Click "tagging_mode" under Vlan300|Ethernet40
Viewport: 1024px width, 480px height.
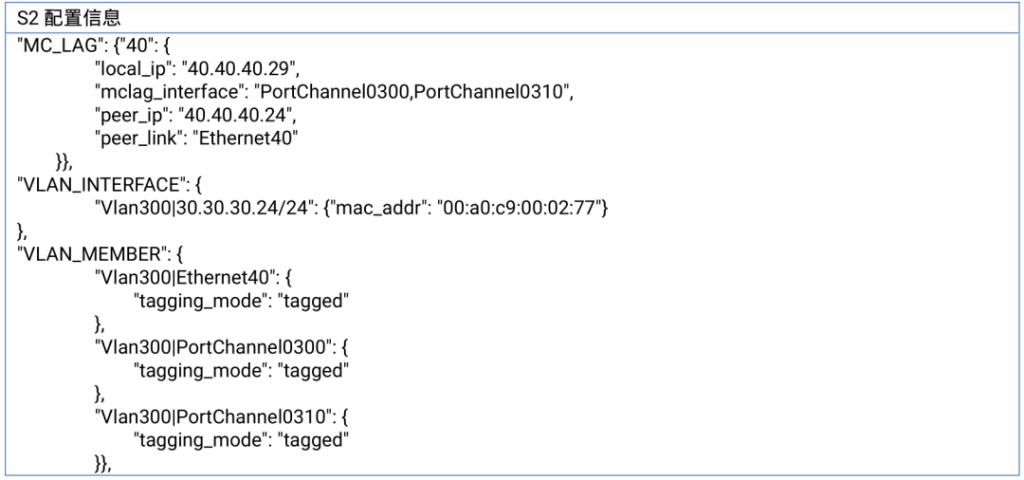199,301
